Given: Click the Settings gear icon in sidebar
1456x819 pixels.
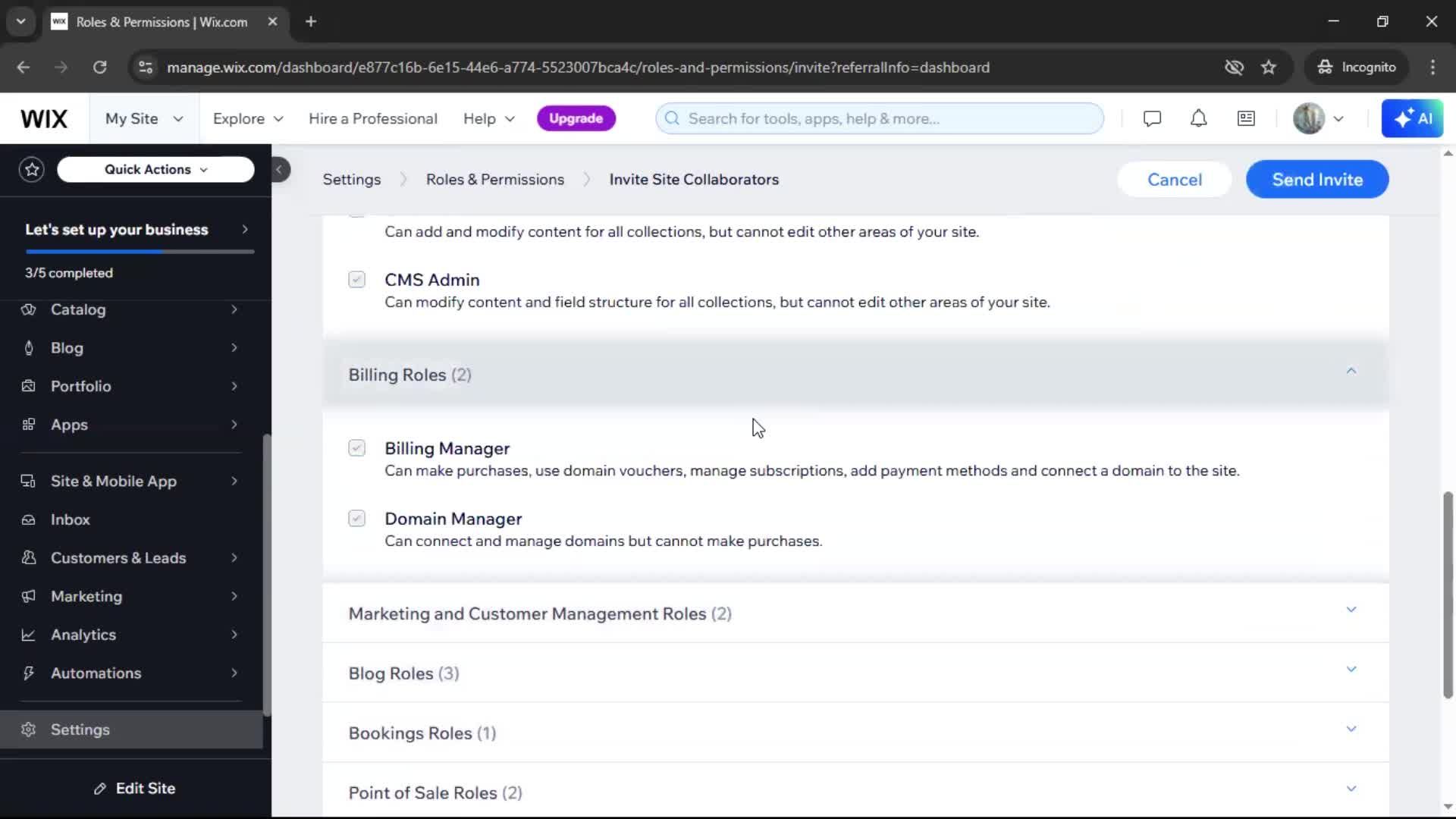Looking at the screenshot, I should coord(29,730).
